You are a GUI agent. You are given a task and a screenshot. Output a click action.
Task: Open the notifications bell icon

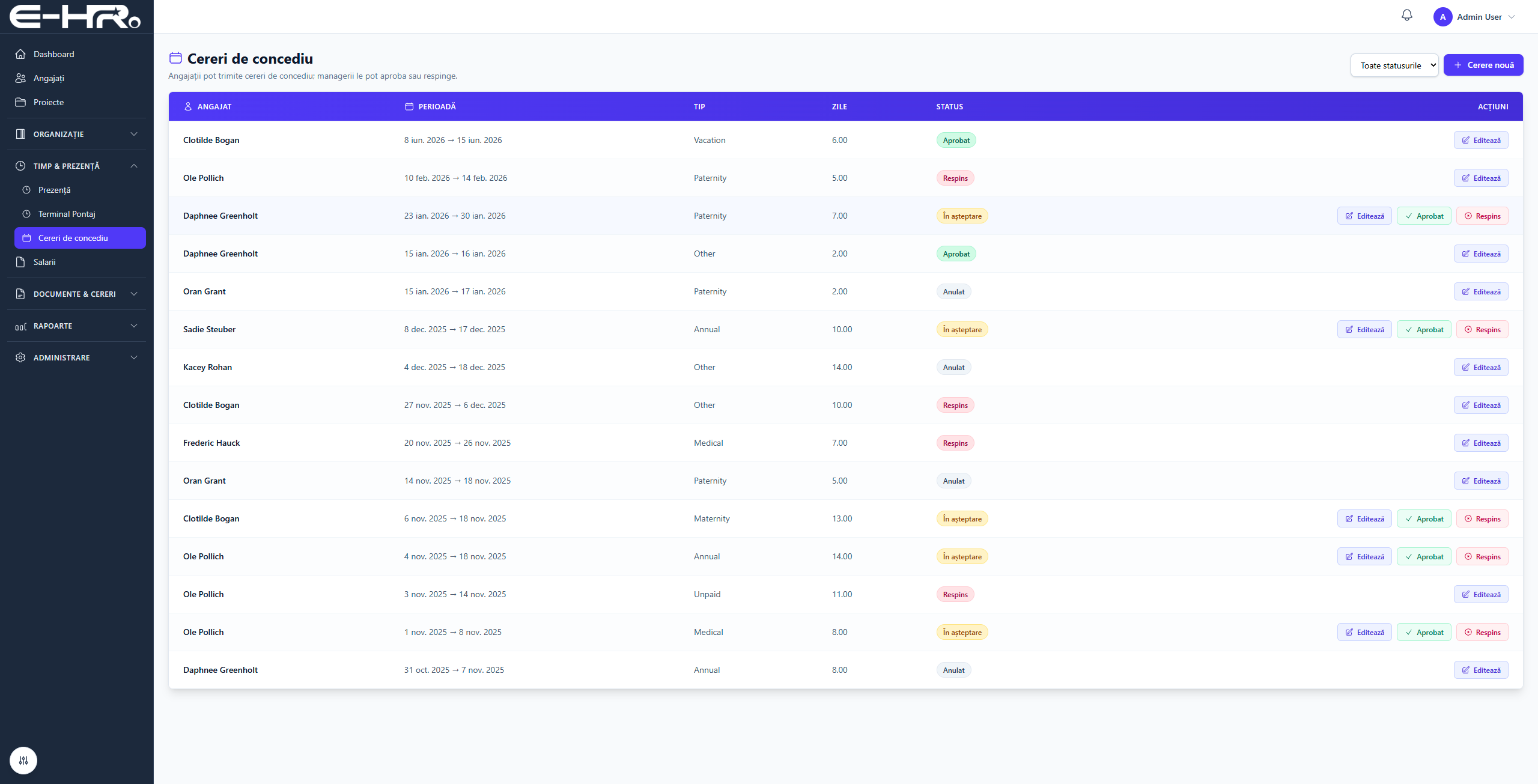click(x=1406, y=16)
